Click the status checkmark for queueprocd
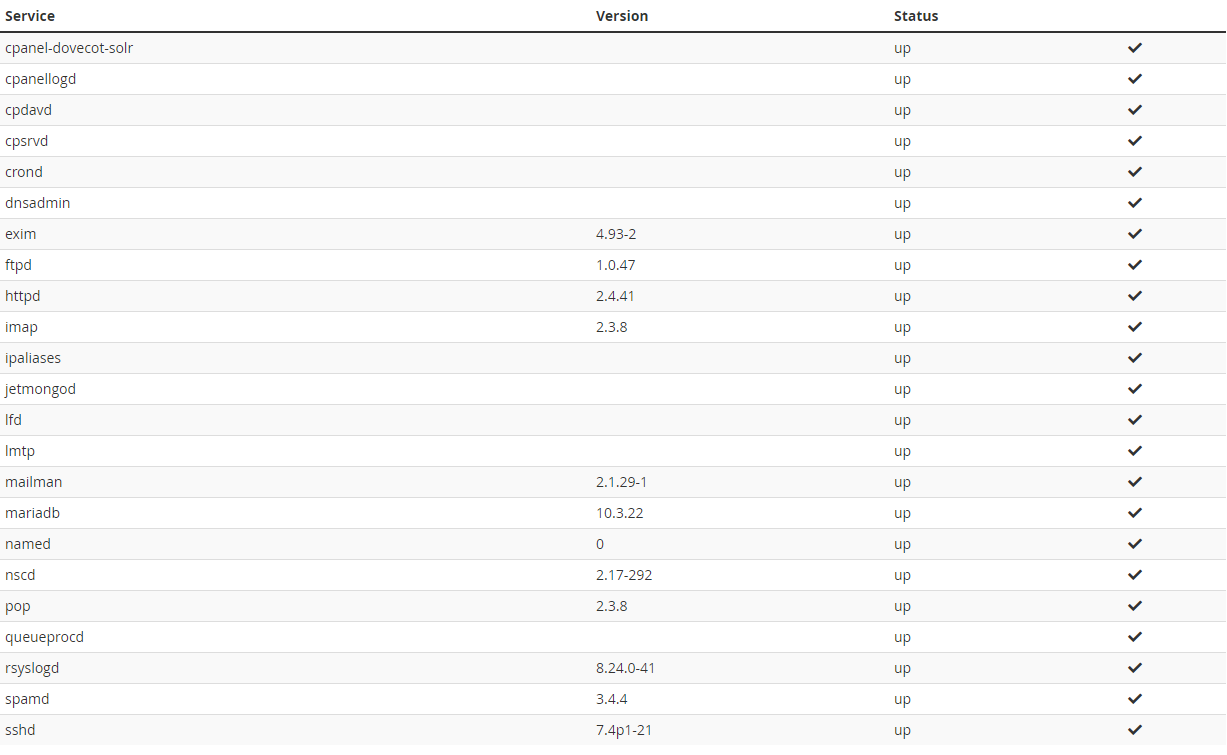This screenshot has height=755, width=1227. click(1135, 636)
